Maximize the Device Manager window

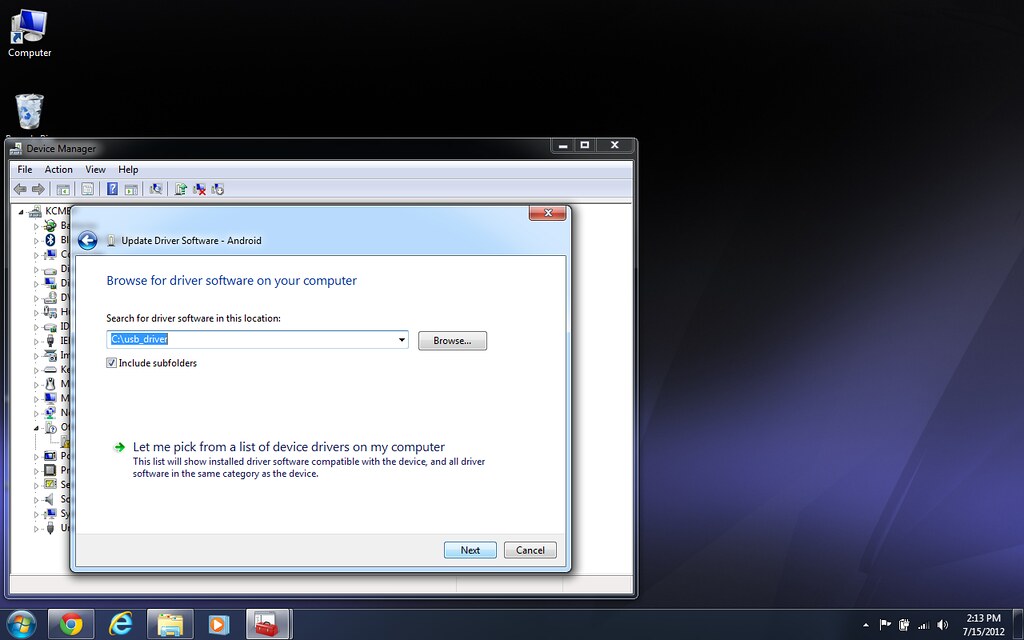click(x=585, y=145)
